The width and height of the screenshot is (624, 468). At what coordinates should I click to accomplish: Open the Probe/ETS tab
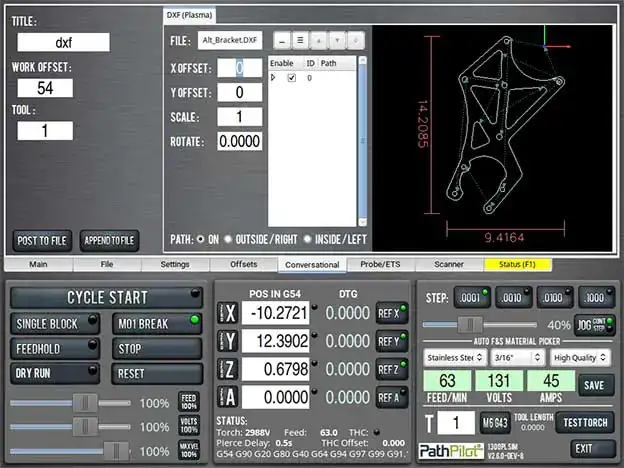[x=380, y=264]
